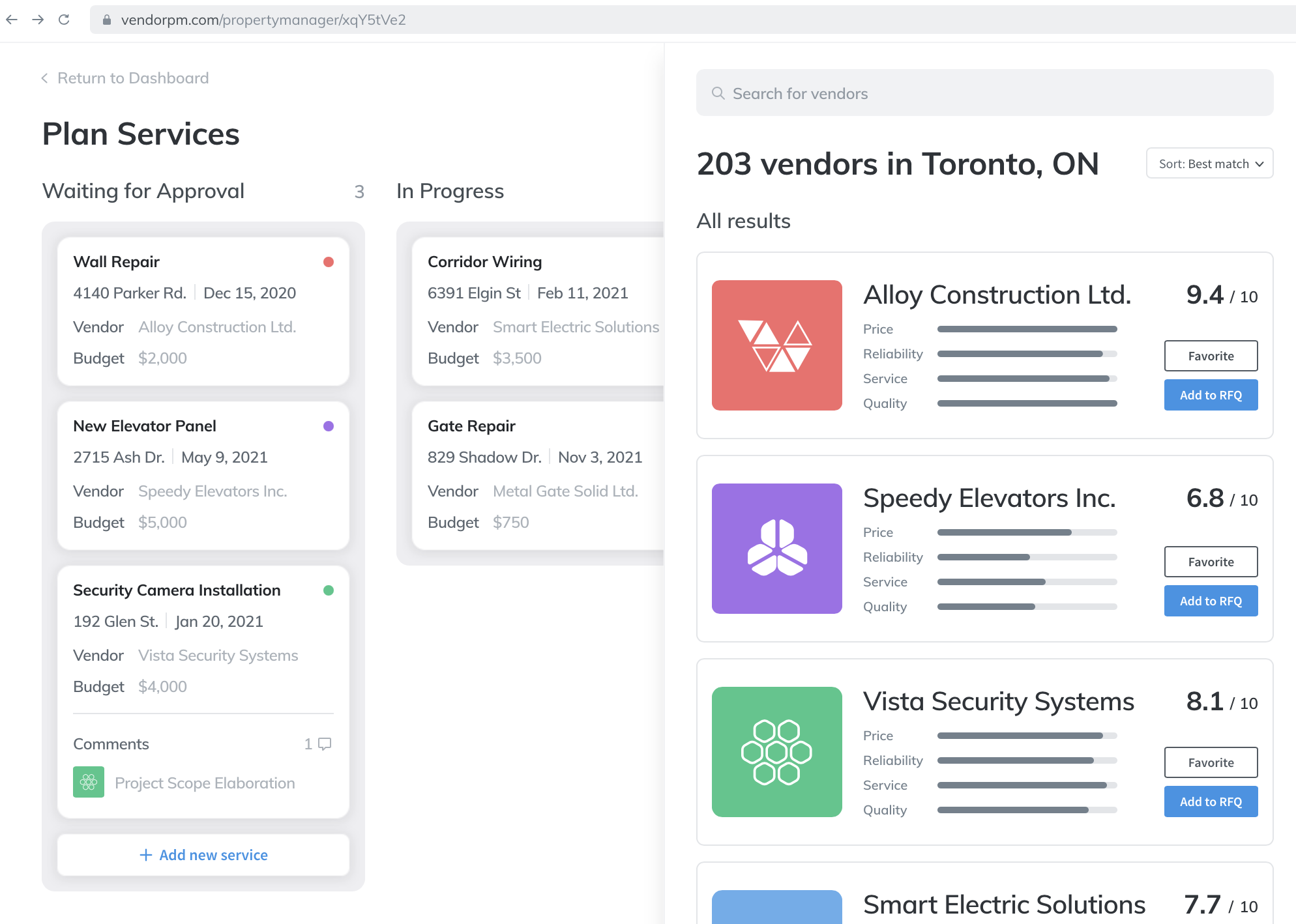Image resolution: width=1296 pixels, height=924 pixels.
Task: Click Vista Security Quality rating bar
Action: [1027, 810]
